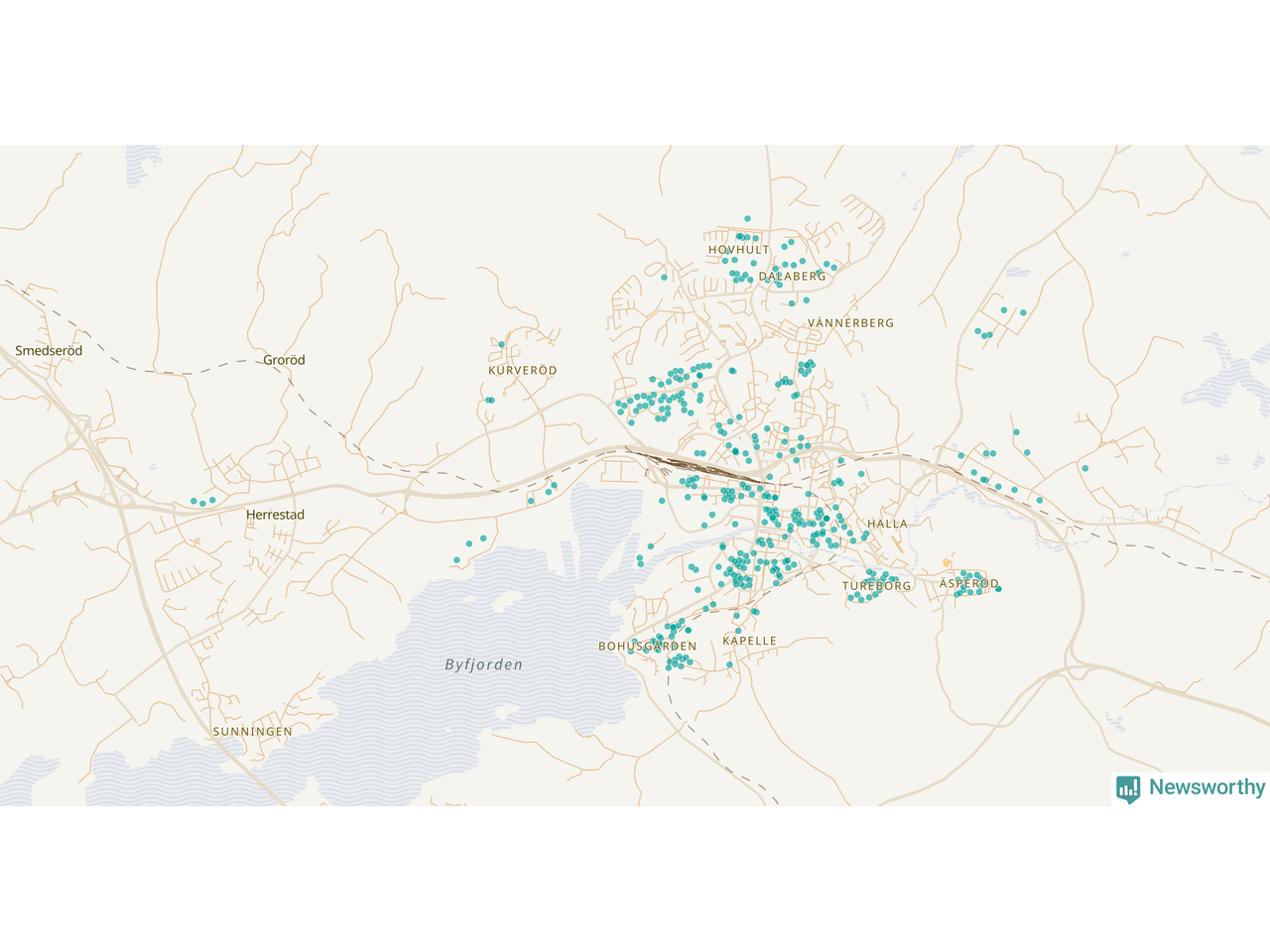Select the Bohusgården district label
The image size is (1270, 952).
pos(647,647)
